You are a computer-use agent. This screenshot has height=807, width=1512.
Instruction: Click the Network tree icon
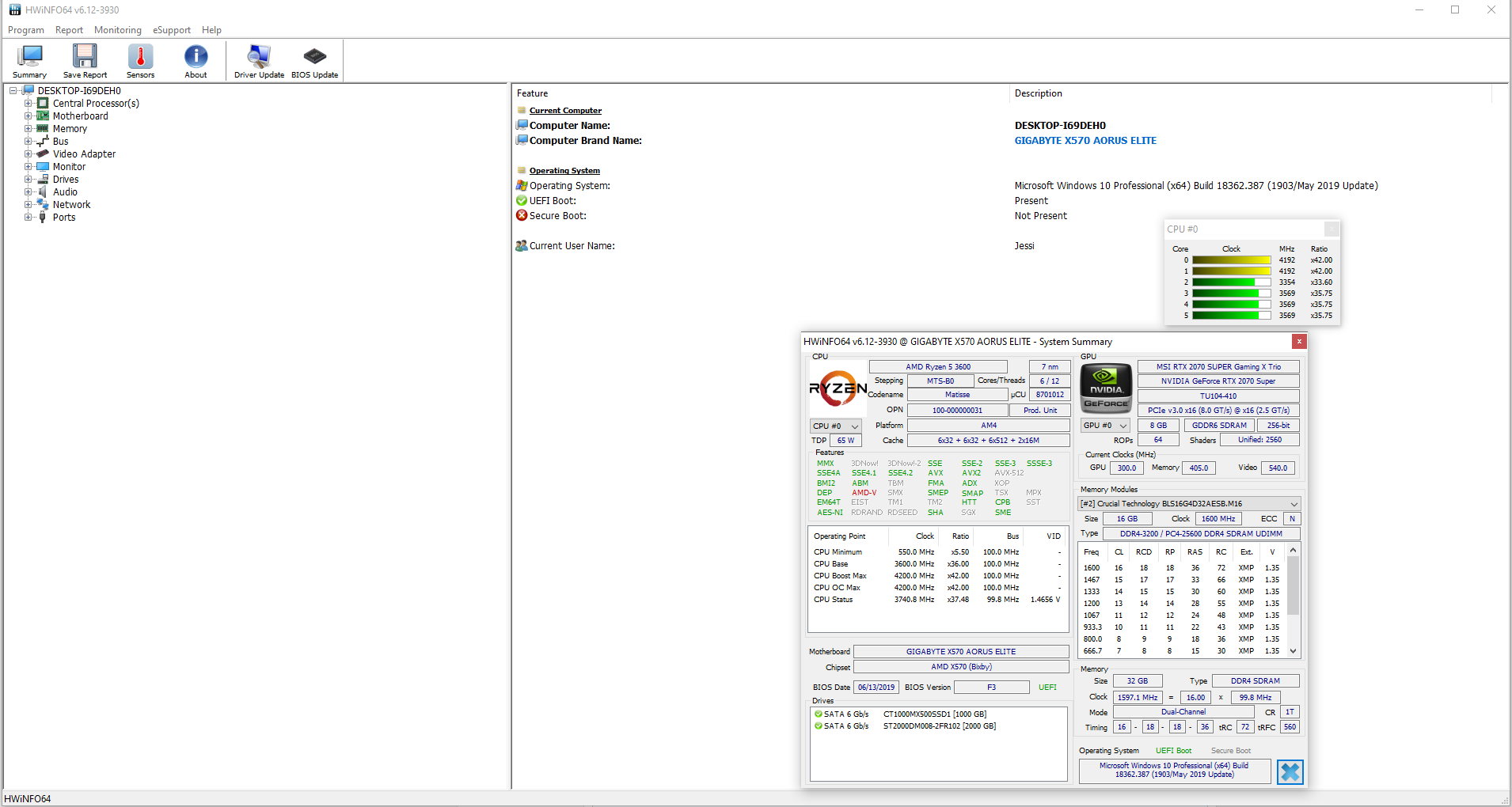tap(43, 205)
